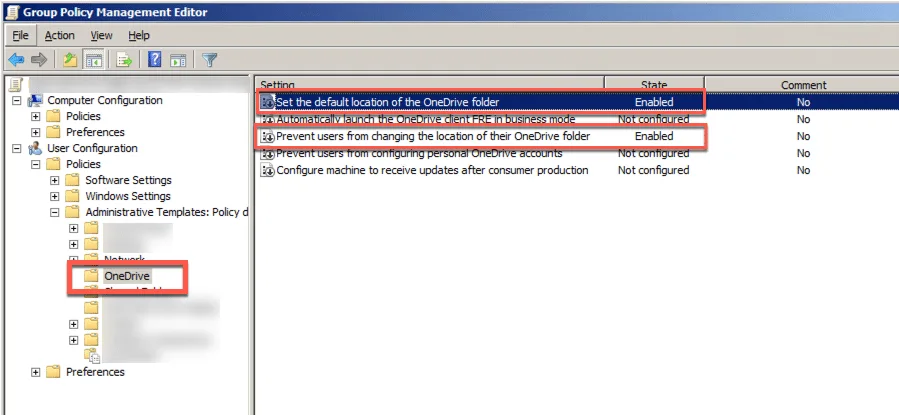The height and width of the screenshot is (415, 899).
Task: Click the Forward arrow toolbar icon
Action: (x=40, y=60)
